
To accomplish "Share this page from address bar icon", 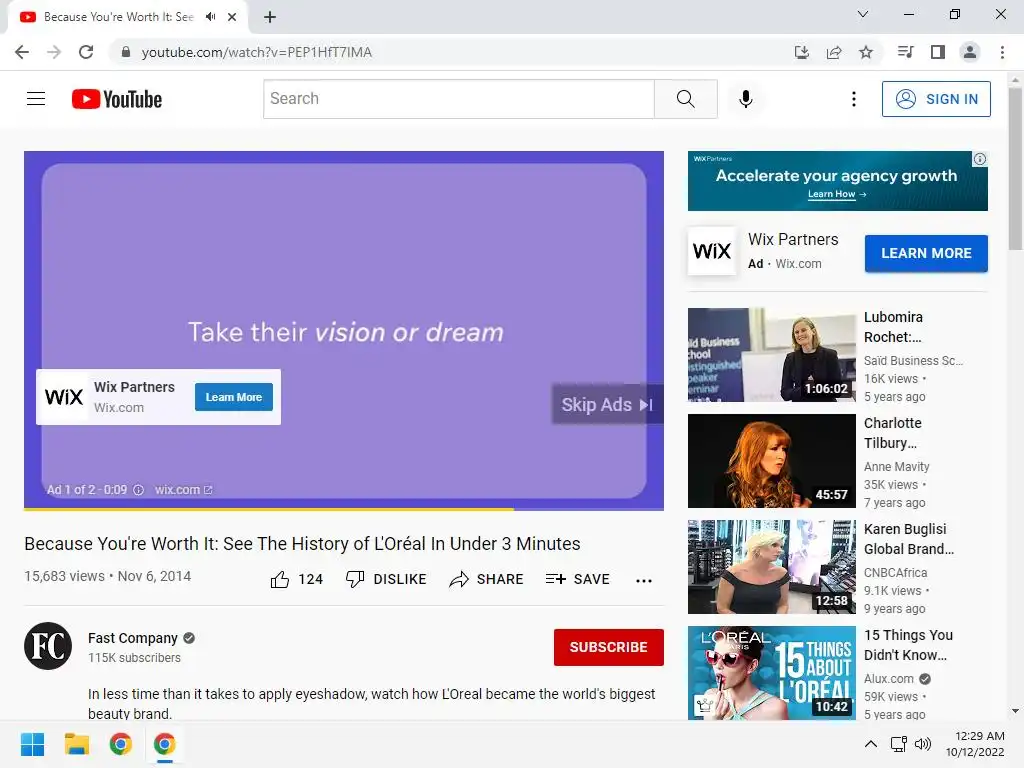I will [x=834, y=52].
